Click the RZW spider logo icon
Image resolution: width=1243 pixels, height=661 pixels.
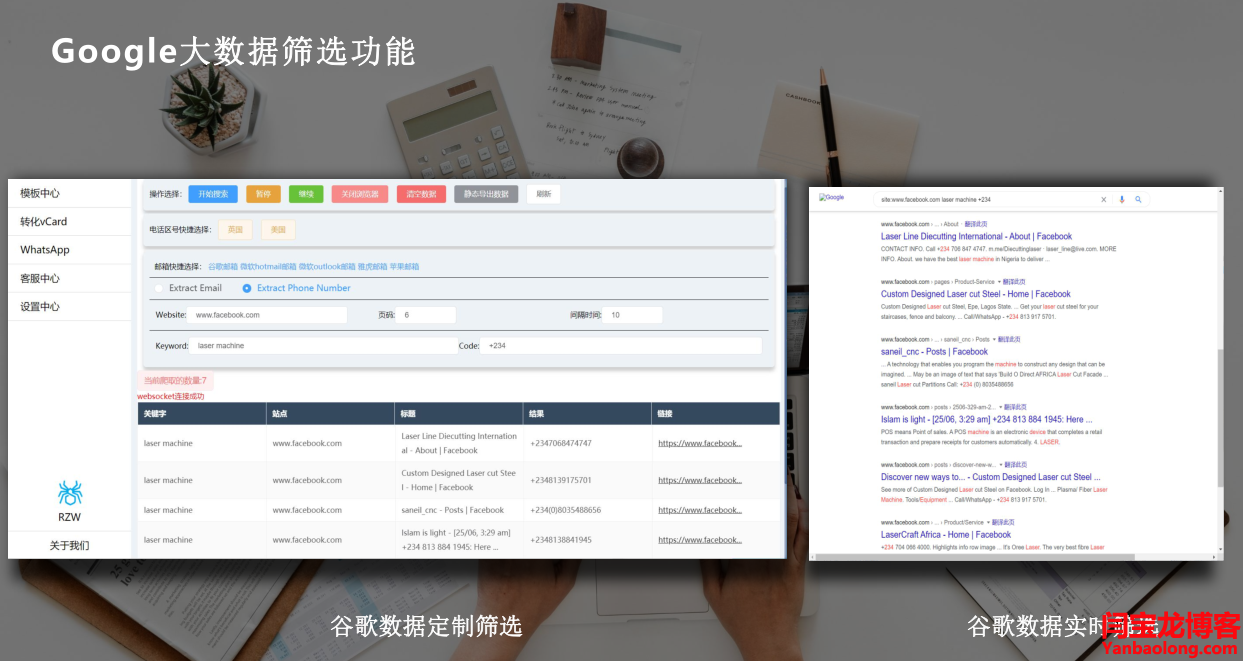tap(69, 492)
